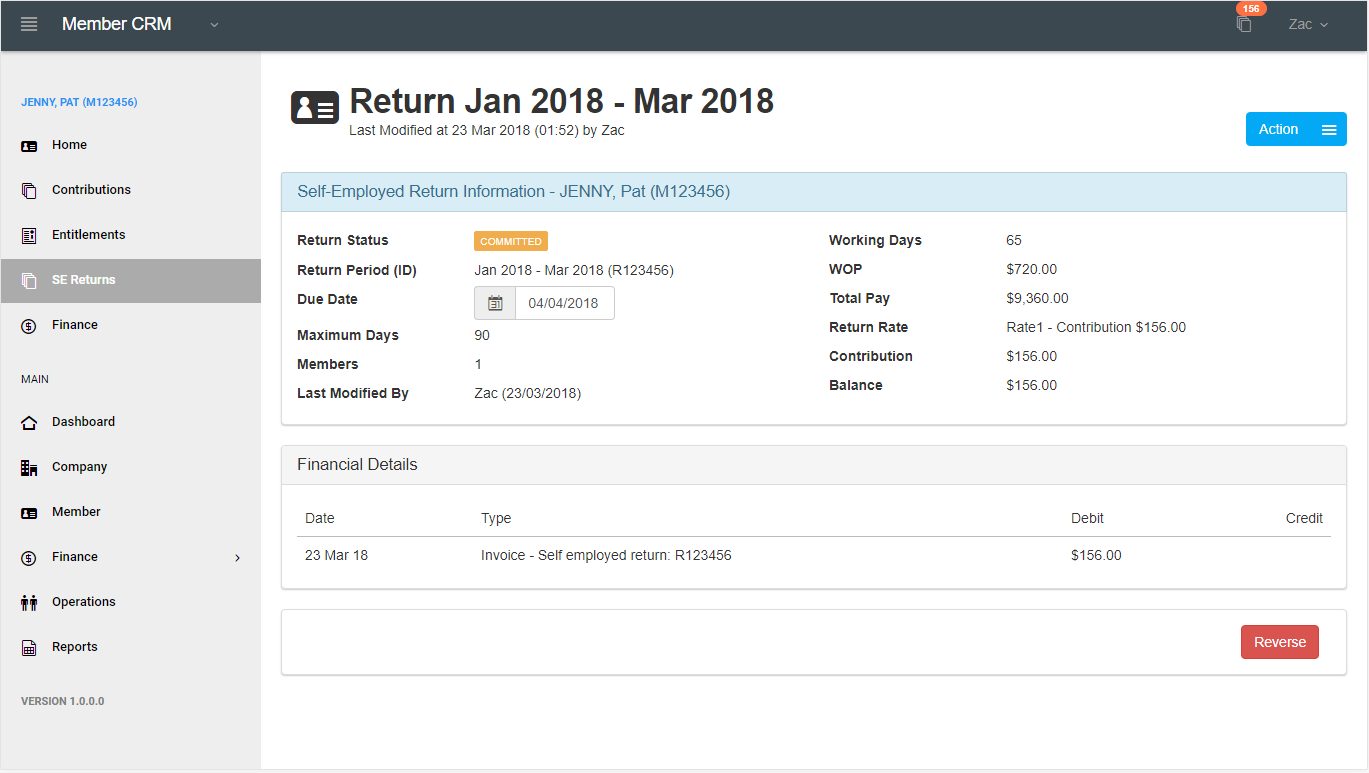This screenshot has width=1369, height=773.
Task: Click the Dashboard house icon
Action: point(29,422)
